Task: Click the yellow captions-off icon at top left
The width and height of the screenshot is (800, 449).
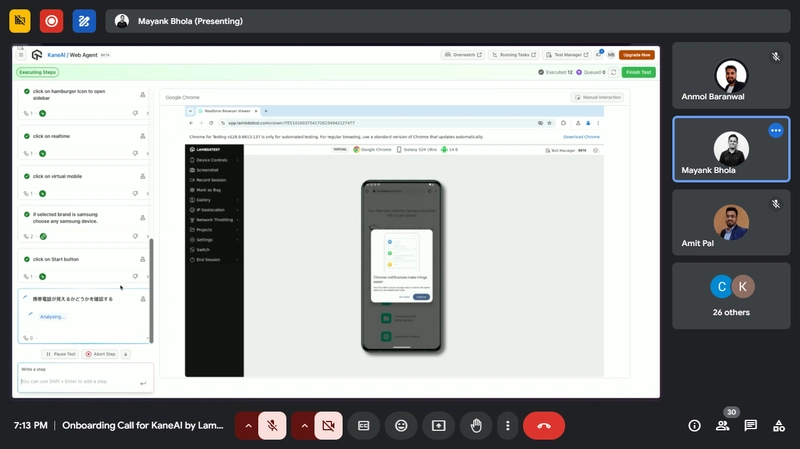Action: (20, 21)
